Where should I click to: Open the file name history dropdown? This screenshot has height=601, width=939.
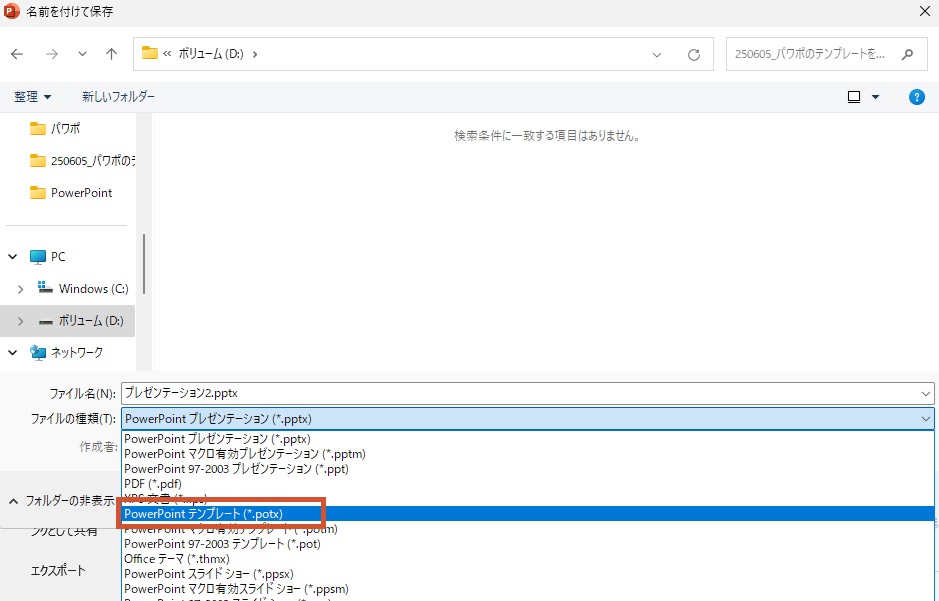tap(926, 393)
